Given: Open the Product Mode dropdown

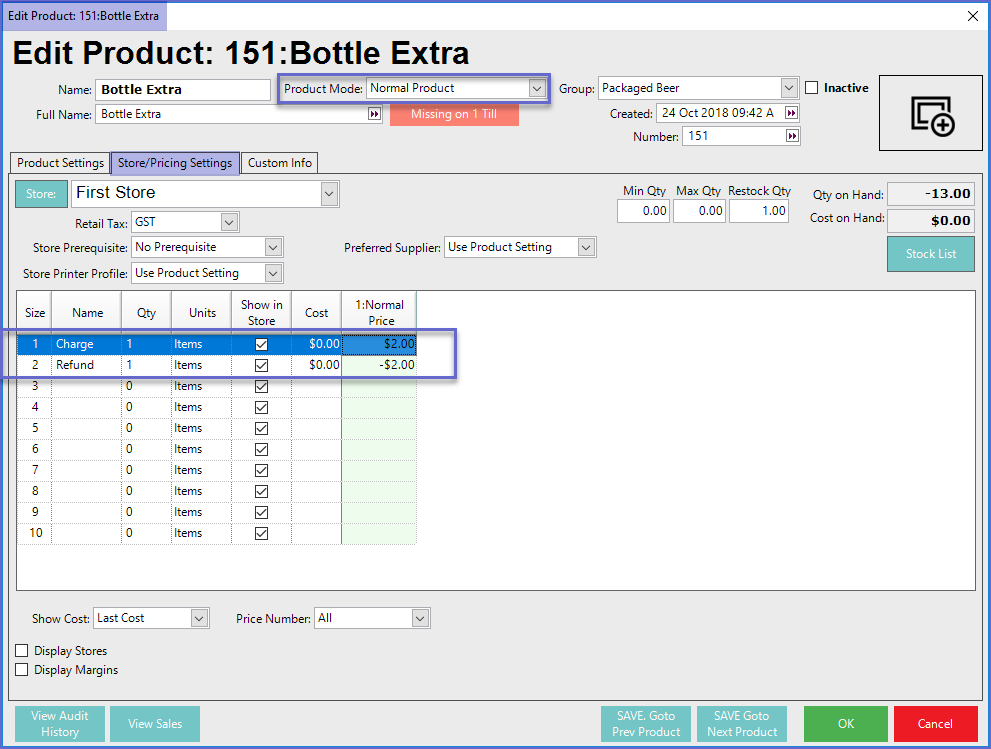Looking at the screenshot, I should (x=537, y=88).
